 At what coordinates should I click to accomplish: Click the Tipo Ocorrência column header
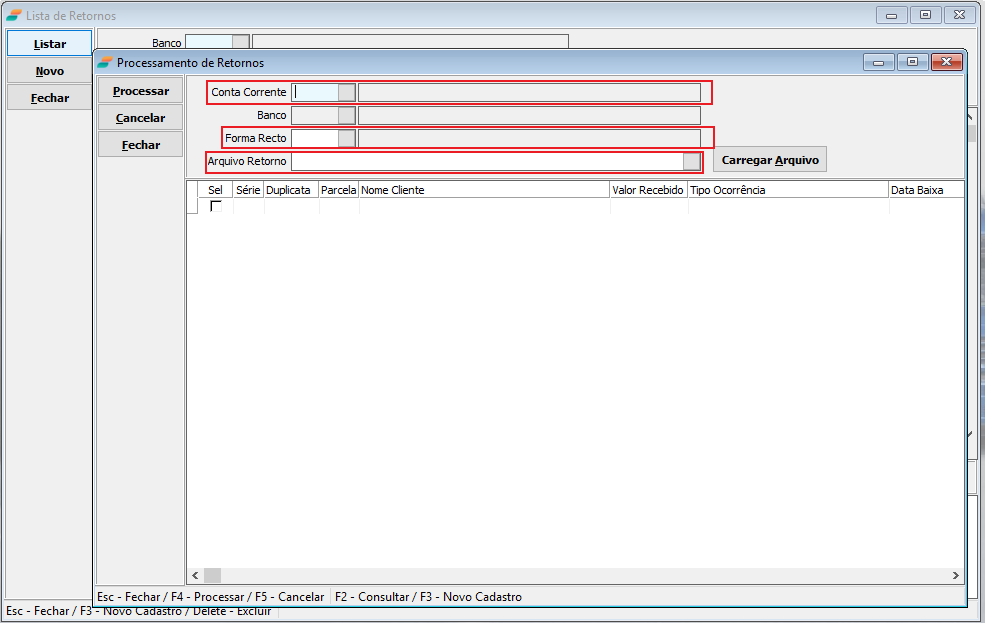click(x=787, y=190)
